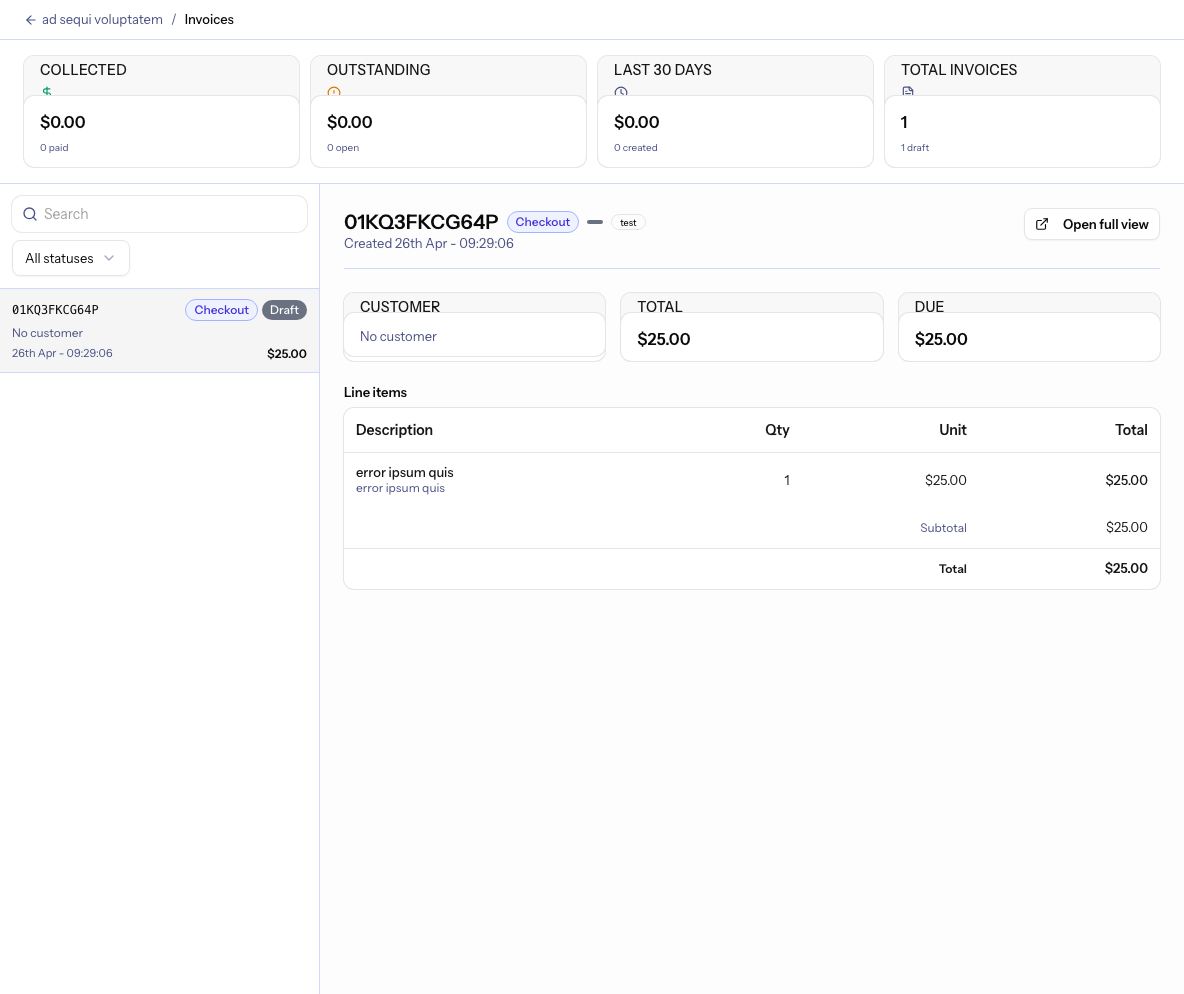Image resolution: width=1184 pixels, height=994 pixels.
Task: Click the Subtotal label
Action: click(943, 528)
